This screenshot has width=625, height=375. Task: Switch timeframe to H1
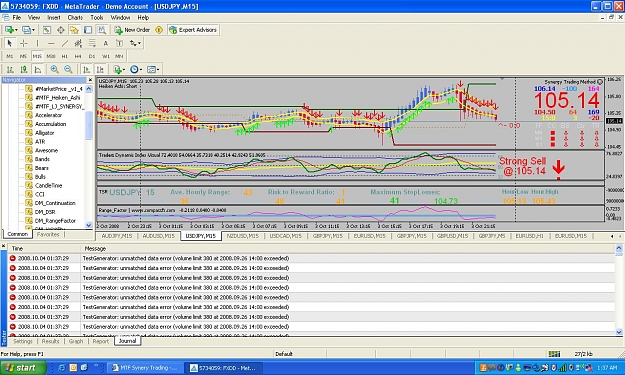65,56
